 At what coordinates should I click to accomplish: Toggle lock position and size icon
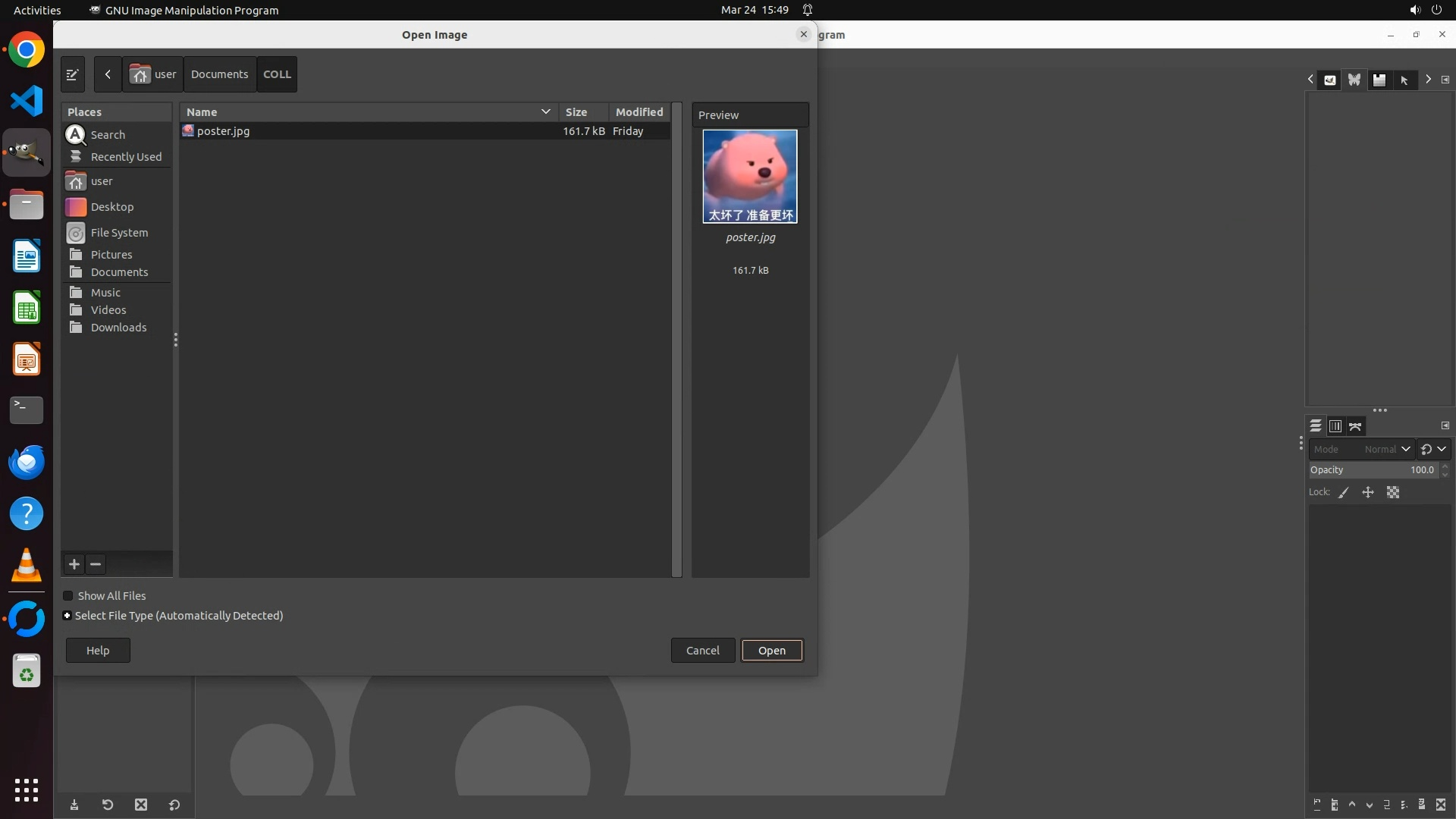1368,493
